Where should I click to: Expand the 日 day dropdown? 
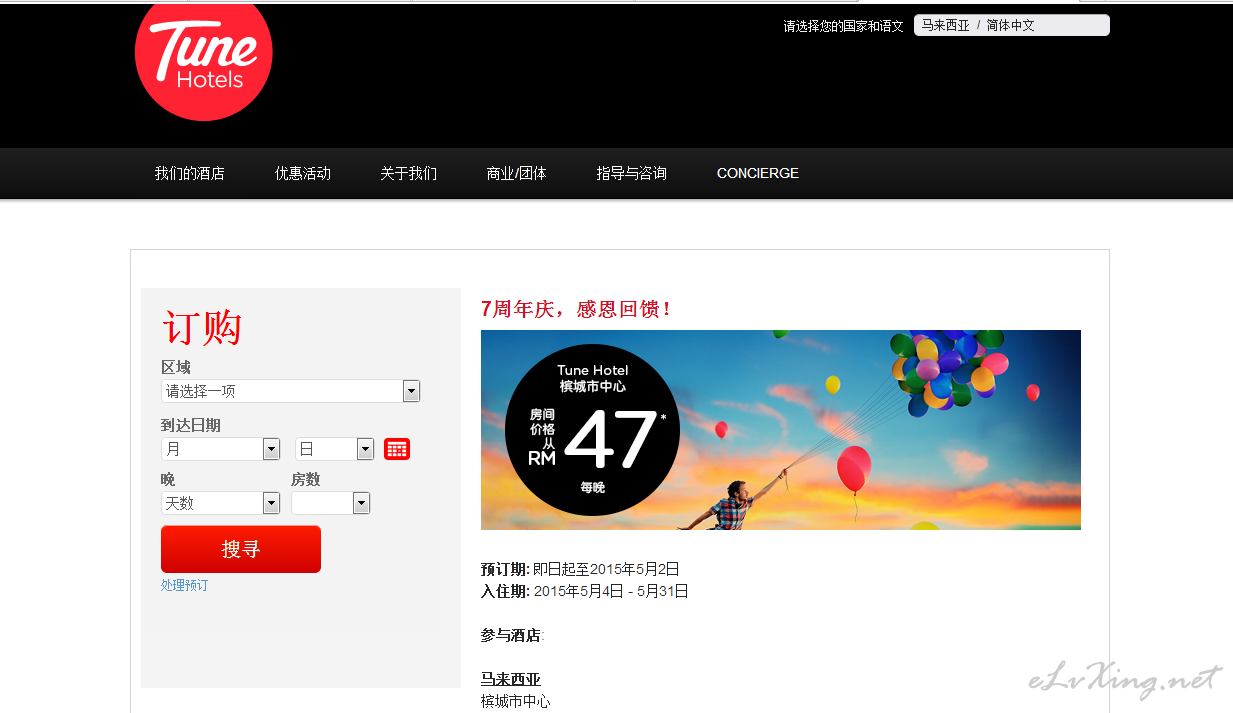coord(334,449)
